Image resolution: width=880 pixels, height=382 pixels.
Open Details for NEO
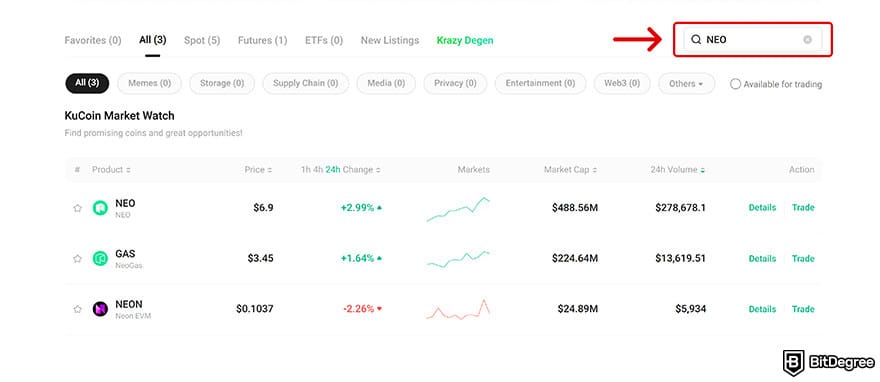click(762, 208)
